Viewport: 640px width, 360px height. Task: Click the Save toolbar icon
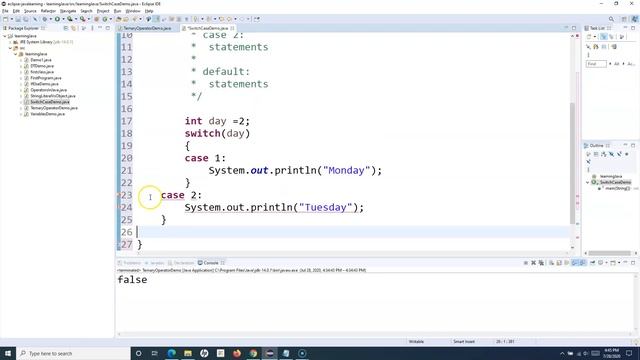(x=18, y=19)
